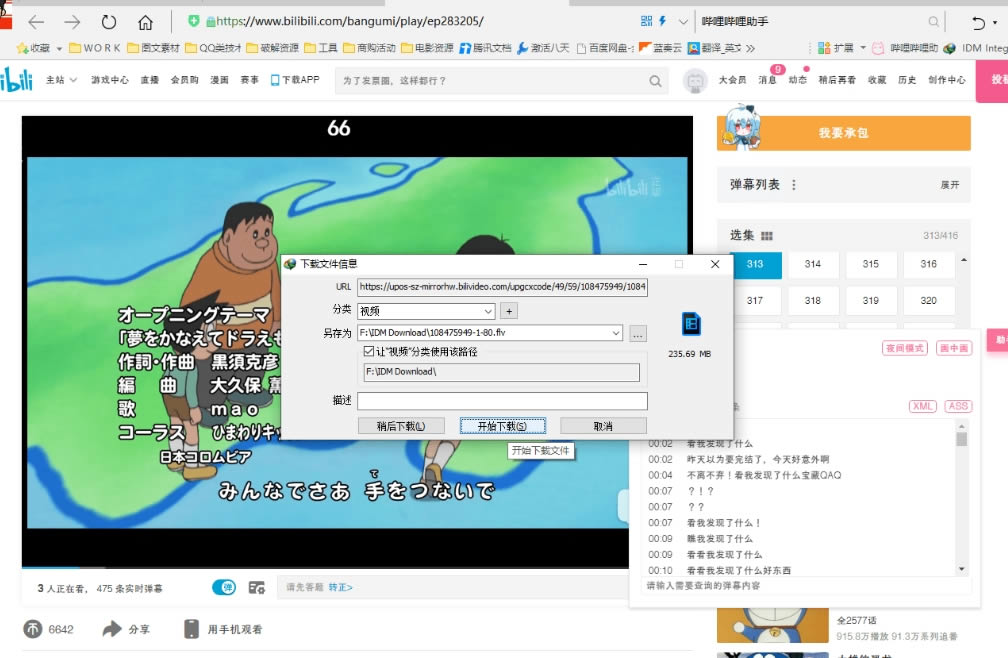Click the green shield security icon
The height and width of the screenshot is (658, 1008).
coord(194,21)
